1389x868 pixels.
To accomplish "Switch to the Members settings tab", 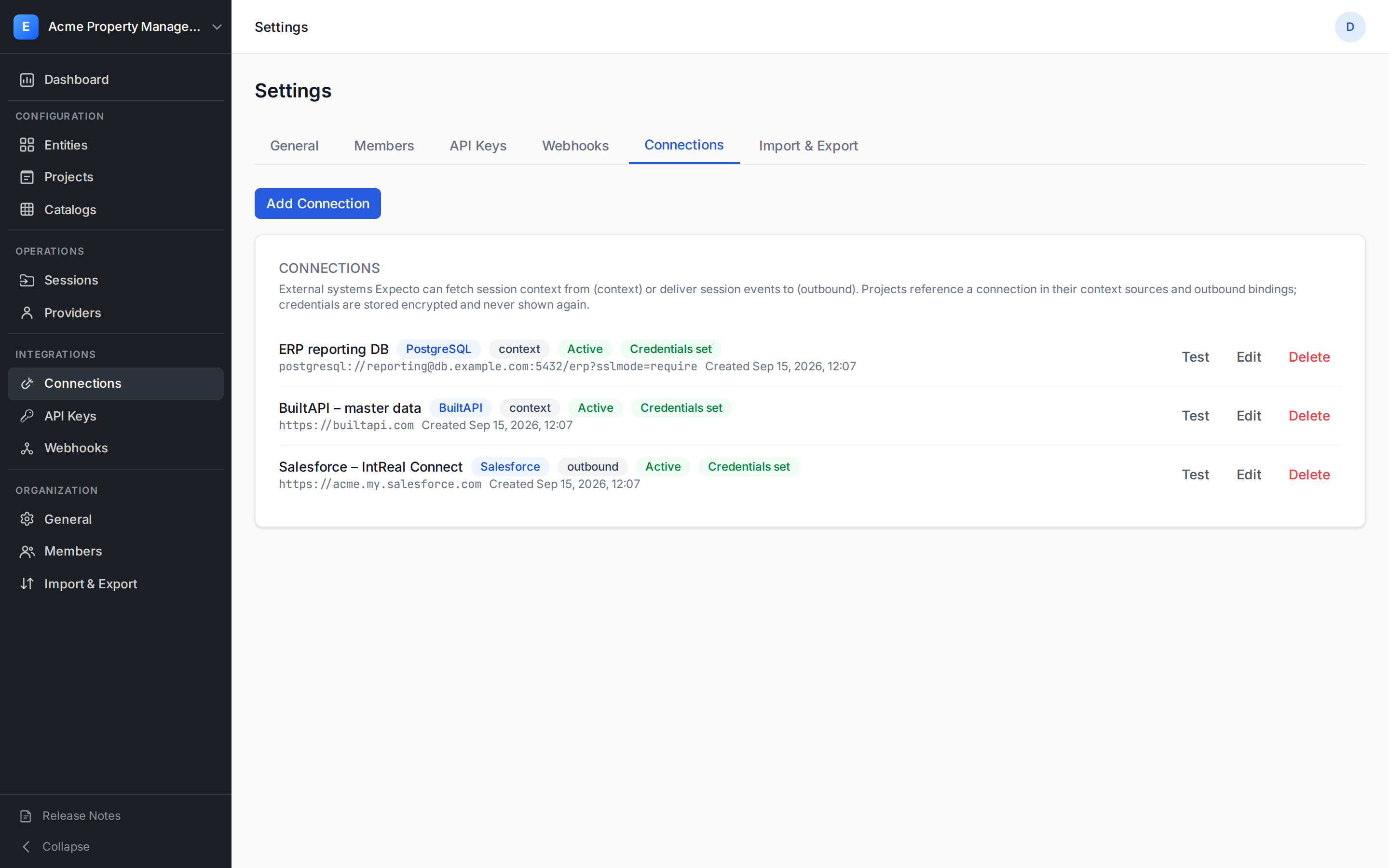I will (x=383, y=146).
